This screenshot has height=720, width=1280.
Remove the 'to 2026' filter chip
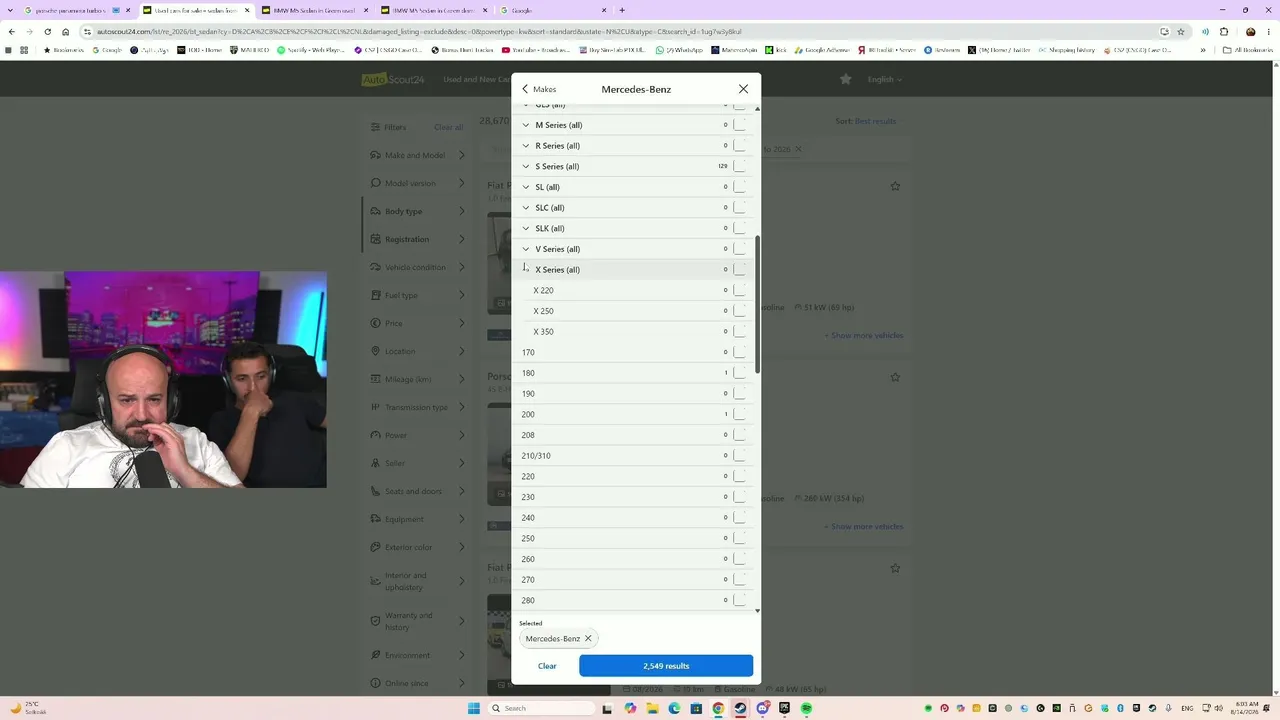pyautogui.click(x=798, y=149)
